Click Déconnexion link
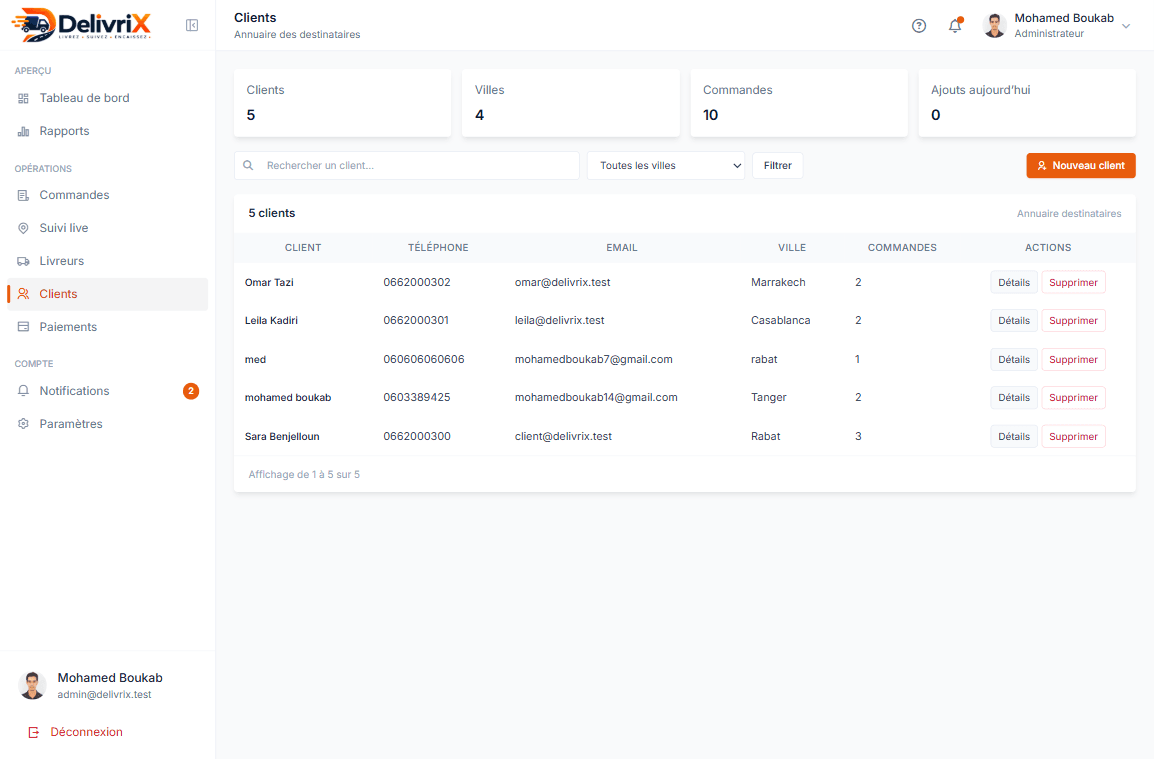 tap(86, 732)
